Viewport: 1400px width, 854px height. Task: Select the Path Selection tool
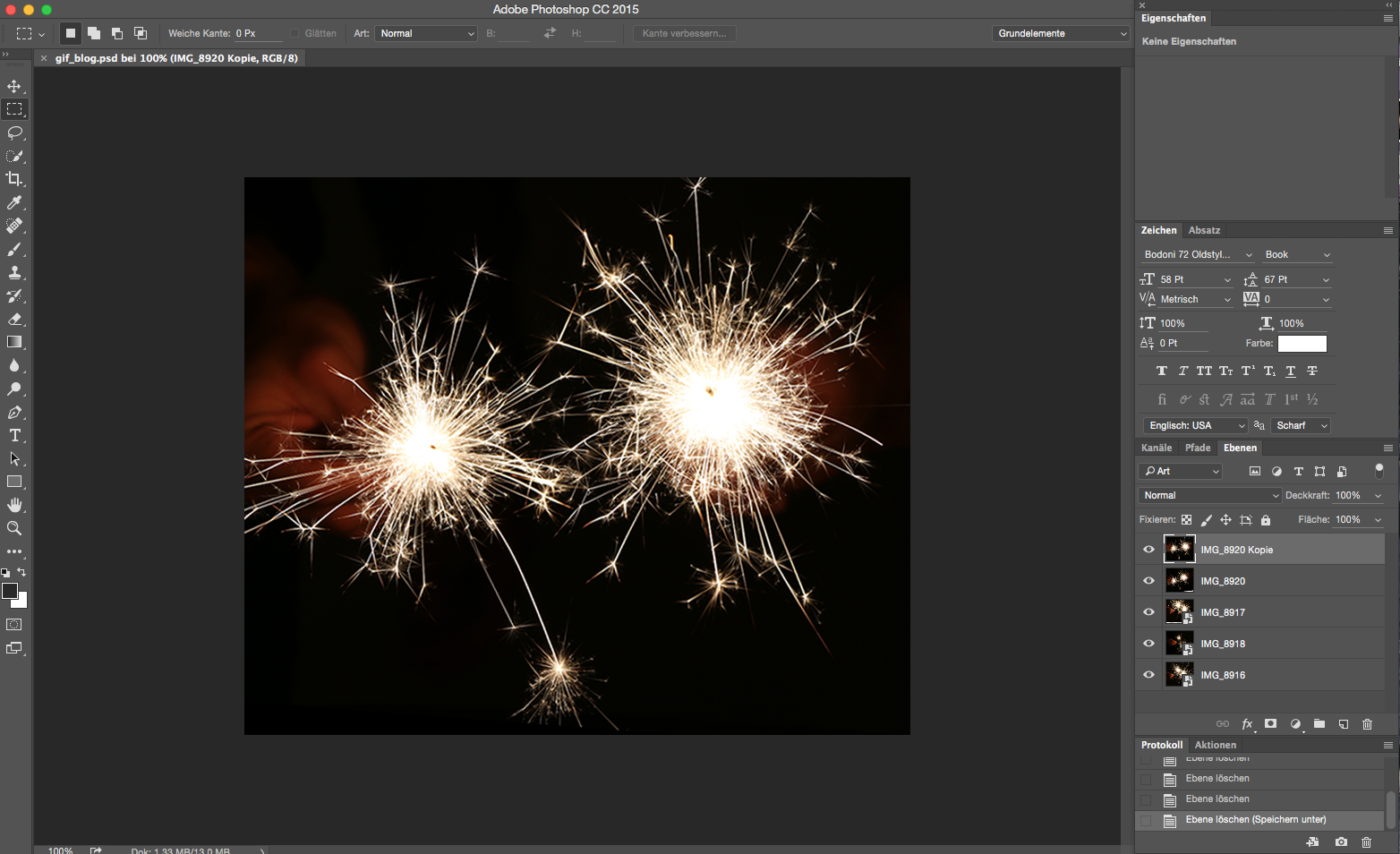point(14,458)
